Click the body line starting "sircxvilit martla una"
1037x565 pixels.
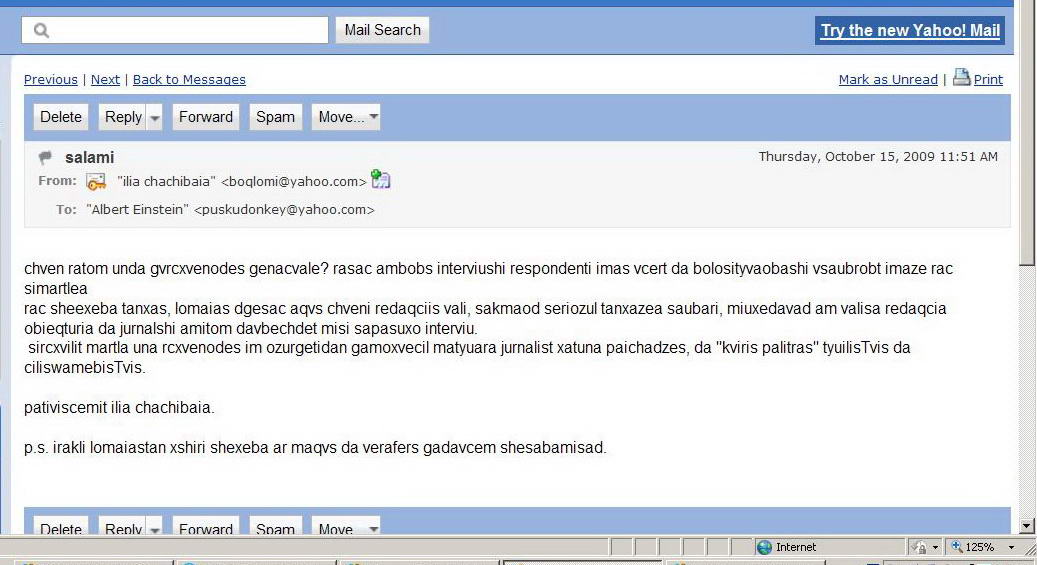point(469,347)
